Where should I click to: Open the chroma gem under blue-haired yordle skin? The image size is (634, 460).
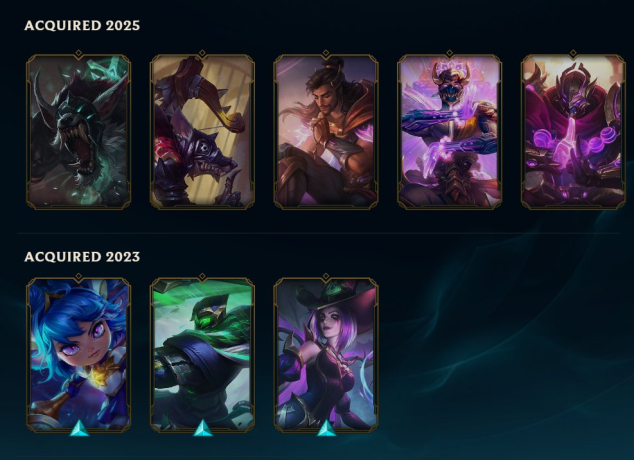(x=79, y=428)
